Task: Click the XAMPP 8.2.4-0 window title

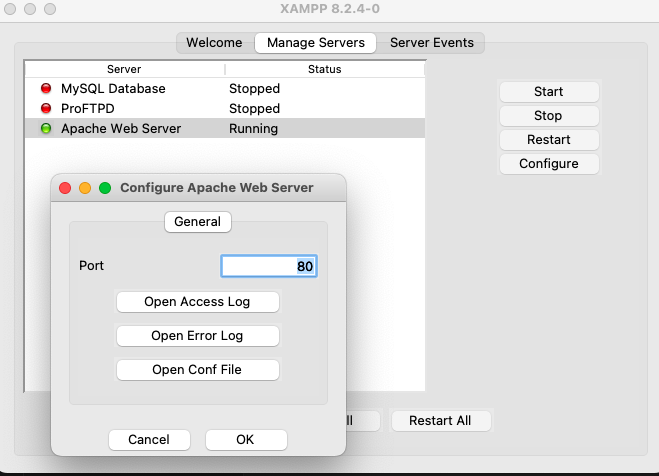Action: (x=330, y=9)
